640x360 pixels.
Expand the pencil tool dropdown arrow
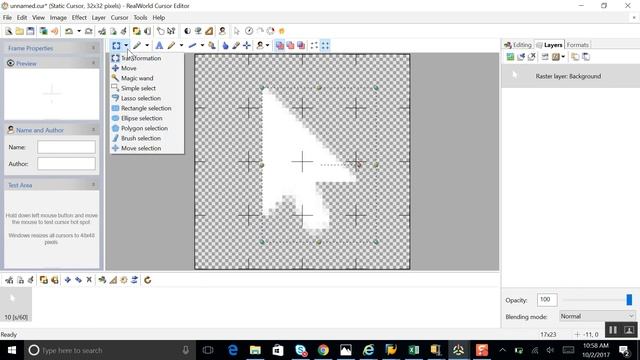pyautogui.click(x=181, y=45)
